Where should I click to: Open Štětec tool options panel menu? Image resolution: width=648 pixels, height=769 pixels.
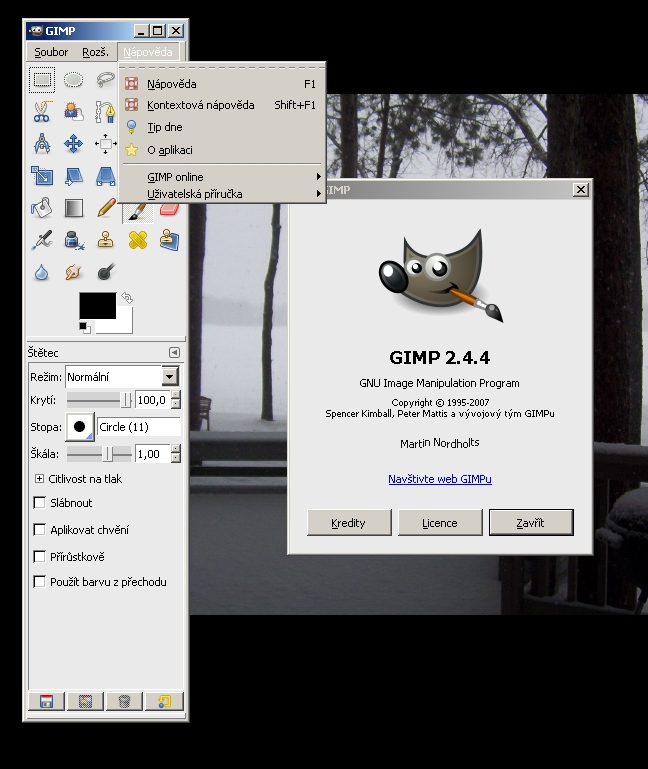[x=174, y=353]
